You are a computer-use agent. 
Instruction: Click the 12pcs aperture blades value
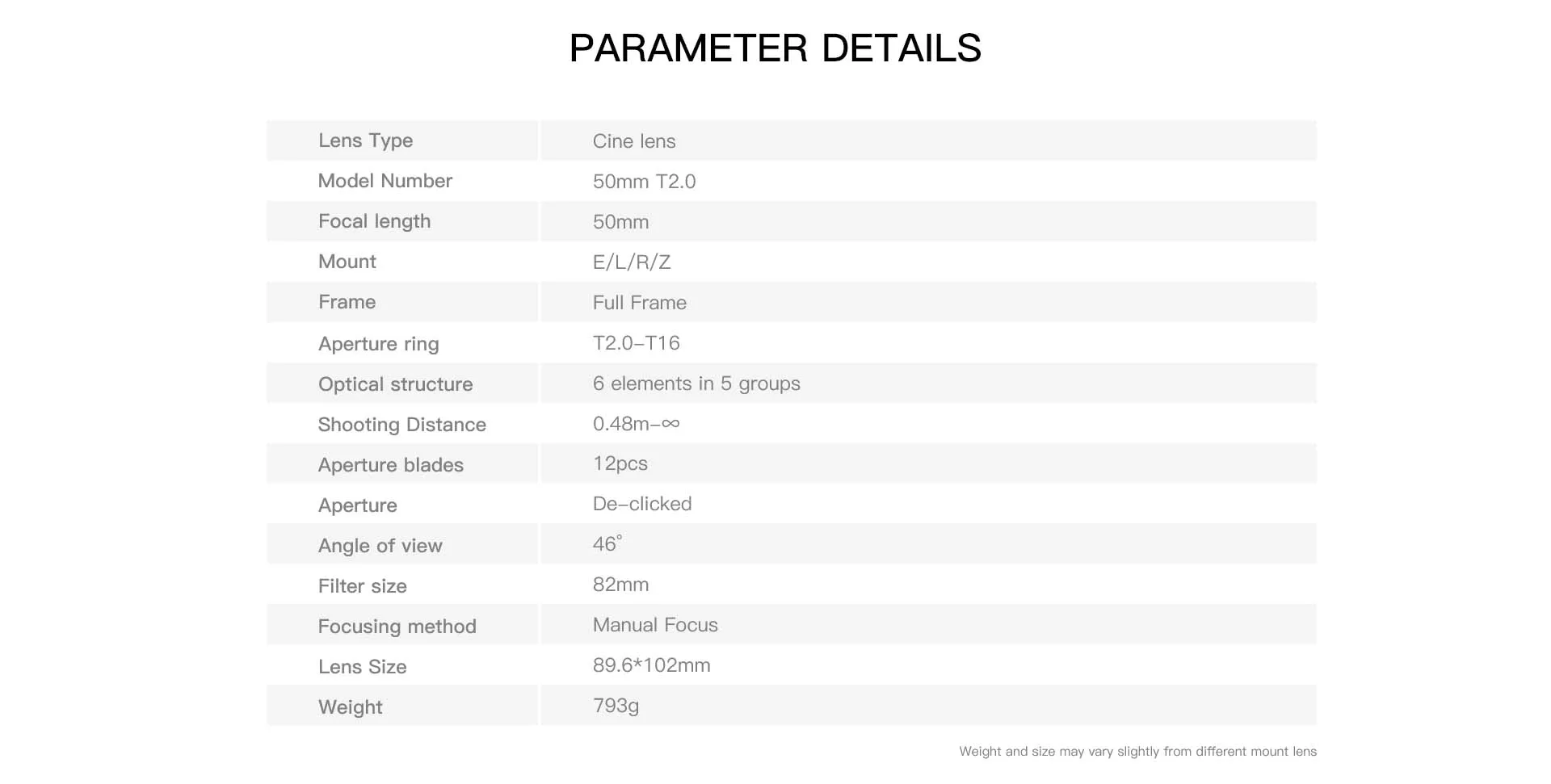click(x=620, y=463)
